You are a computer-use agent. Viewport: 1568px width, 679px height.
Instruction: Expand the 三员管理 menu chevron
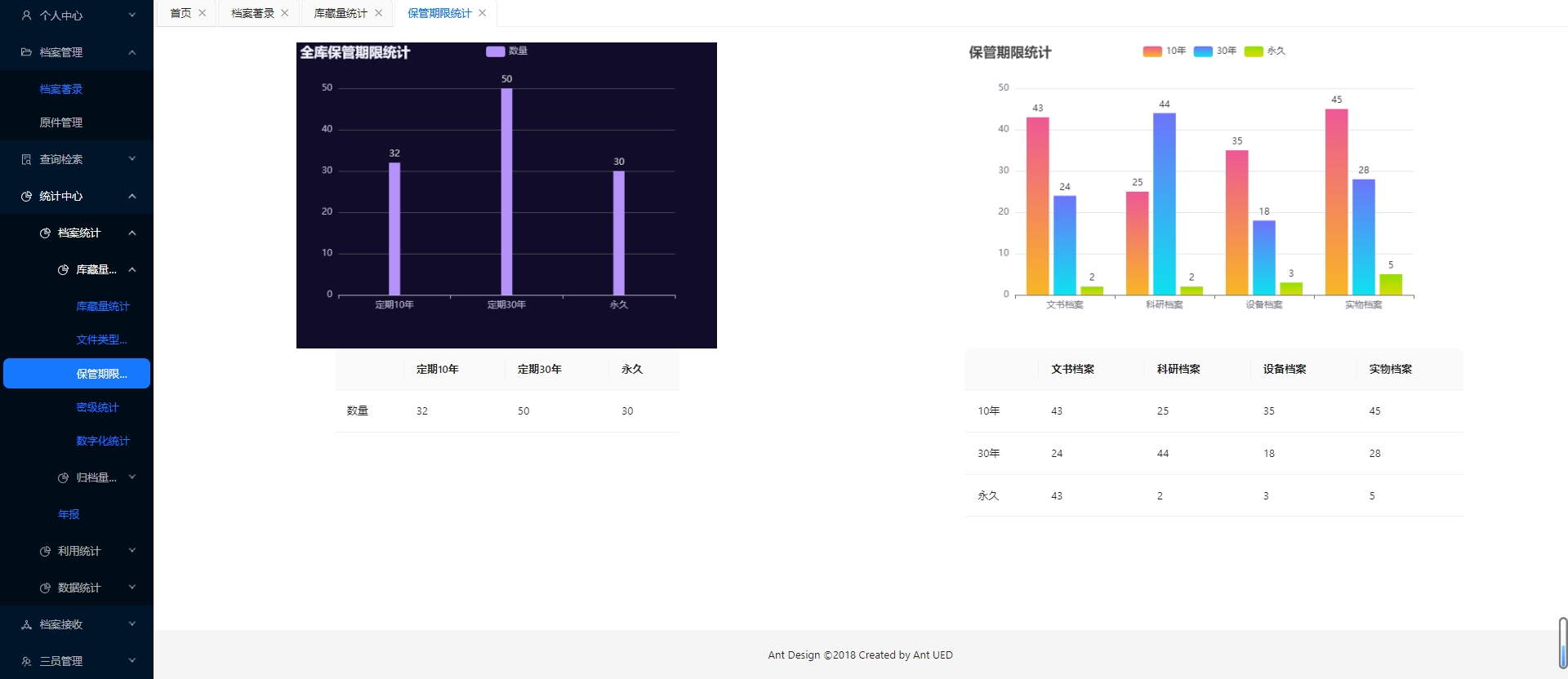(x=132, y=660)
